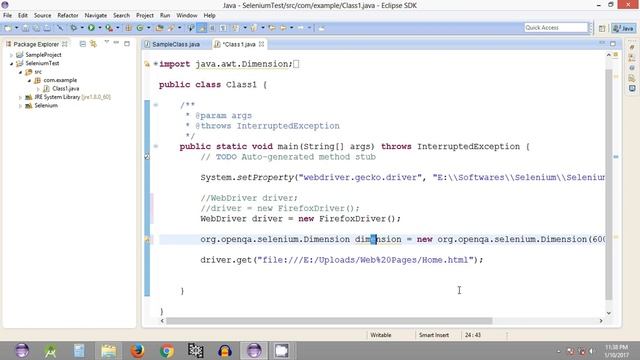Open the Refactor menu
The height and width of the screenshot is (360, 640).
[x=68, y=15]
